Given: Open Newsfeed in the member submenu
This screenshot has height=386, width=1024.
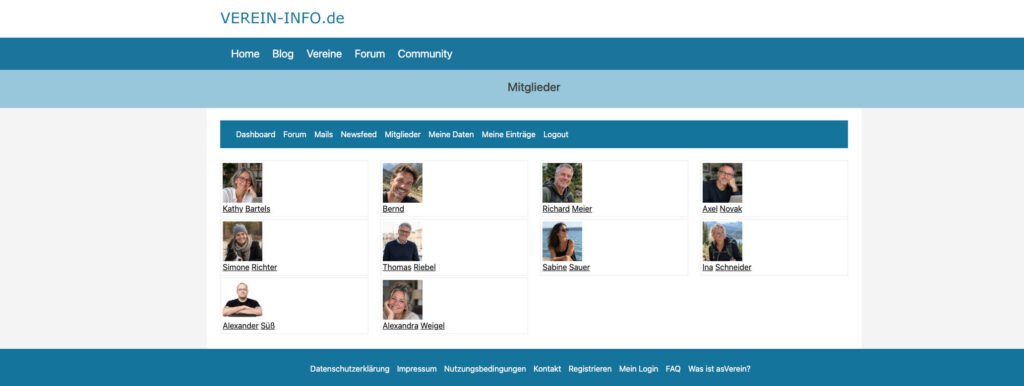Looking at the screenshot, I should [359, 135].
